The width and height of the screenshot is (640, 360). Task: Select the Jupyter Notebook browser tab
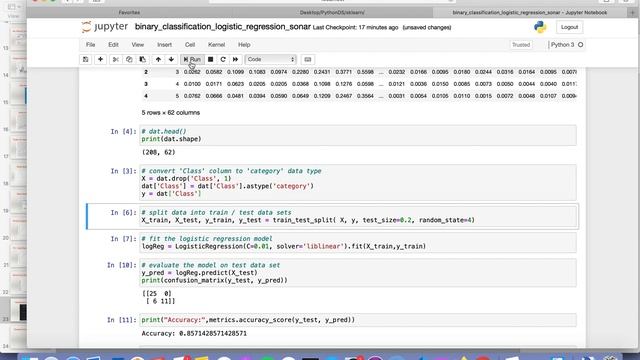(530, 13)
